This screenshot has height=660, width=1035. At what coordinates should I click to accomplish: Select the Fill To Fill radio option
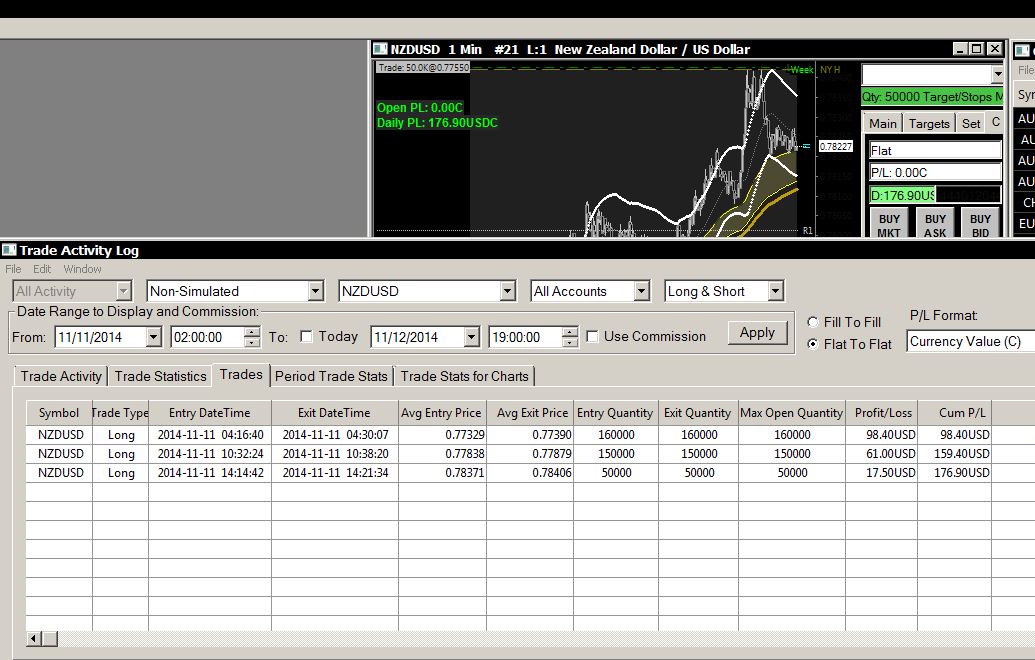pos(813,322)
